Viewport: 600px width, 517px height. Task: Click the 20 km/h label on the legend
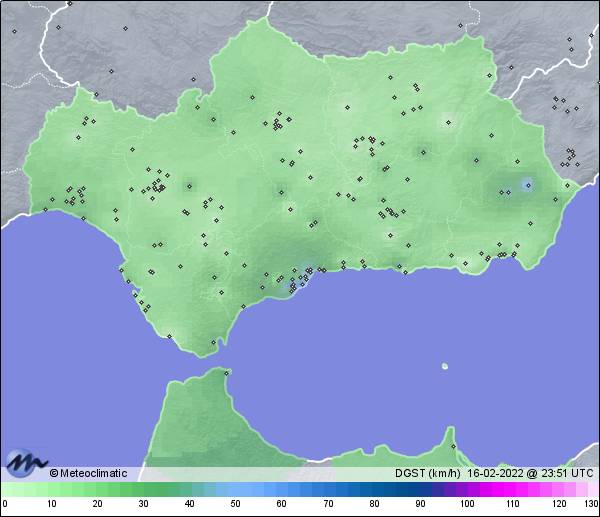point(97,503)
